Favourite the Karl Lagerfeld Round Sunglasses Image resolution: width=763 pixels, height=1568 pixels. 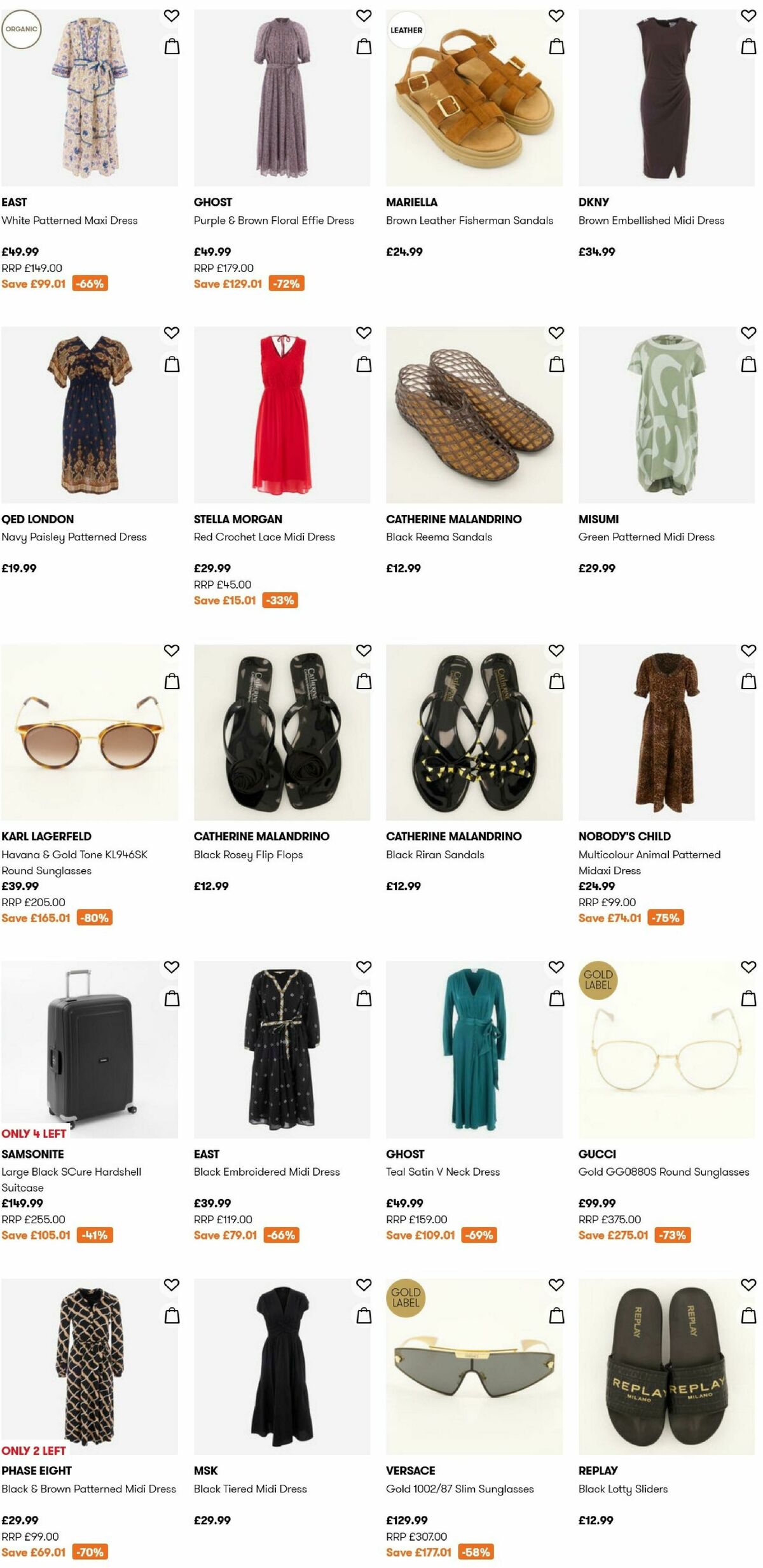pos(170,650)
